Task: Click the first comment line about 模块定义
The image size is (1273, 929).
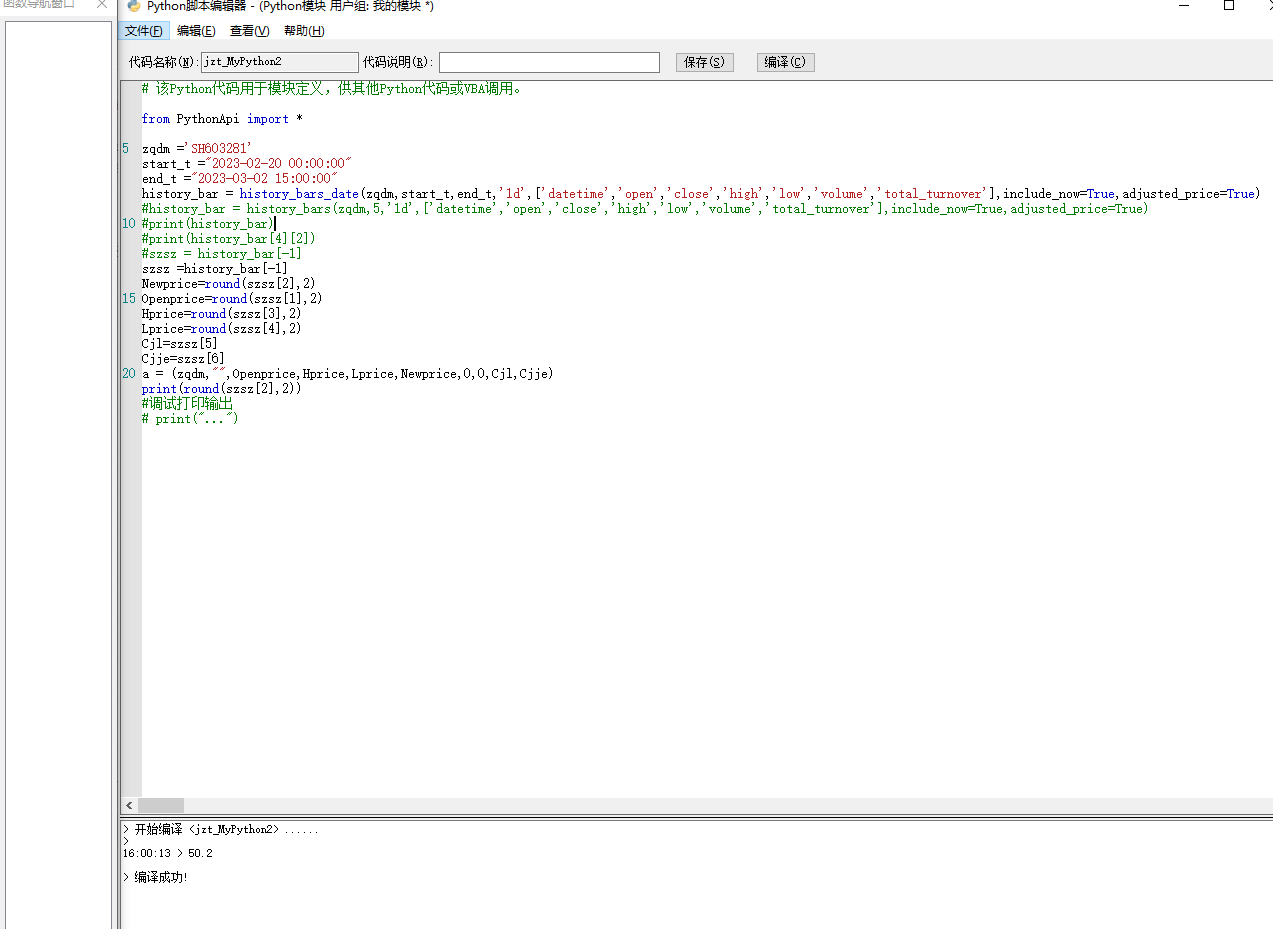Action: pos(331,89)
